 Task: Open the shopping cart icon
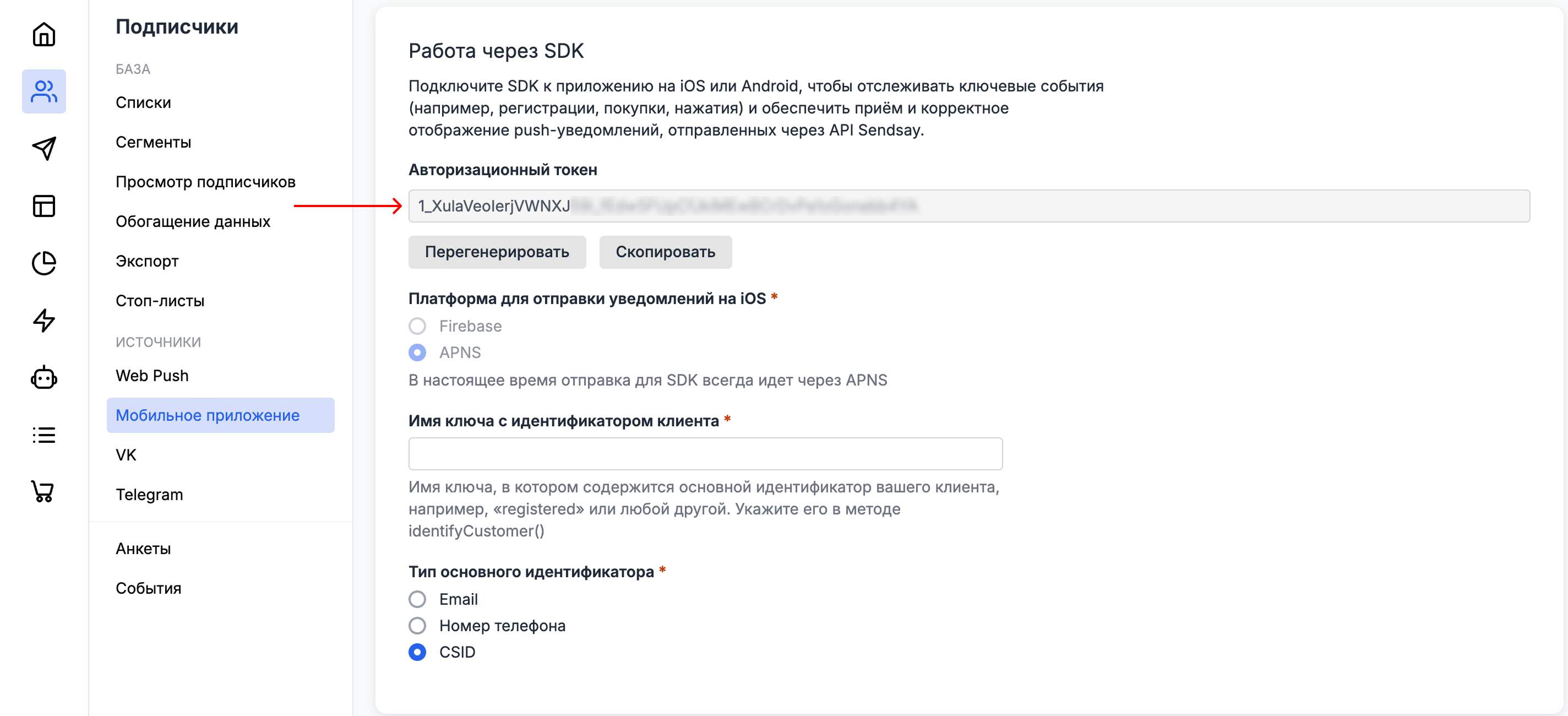click(x=44, y=491)
